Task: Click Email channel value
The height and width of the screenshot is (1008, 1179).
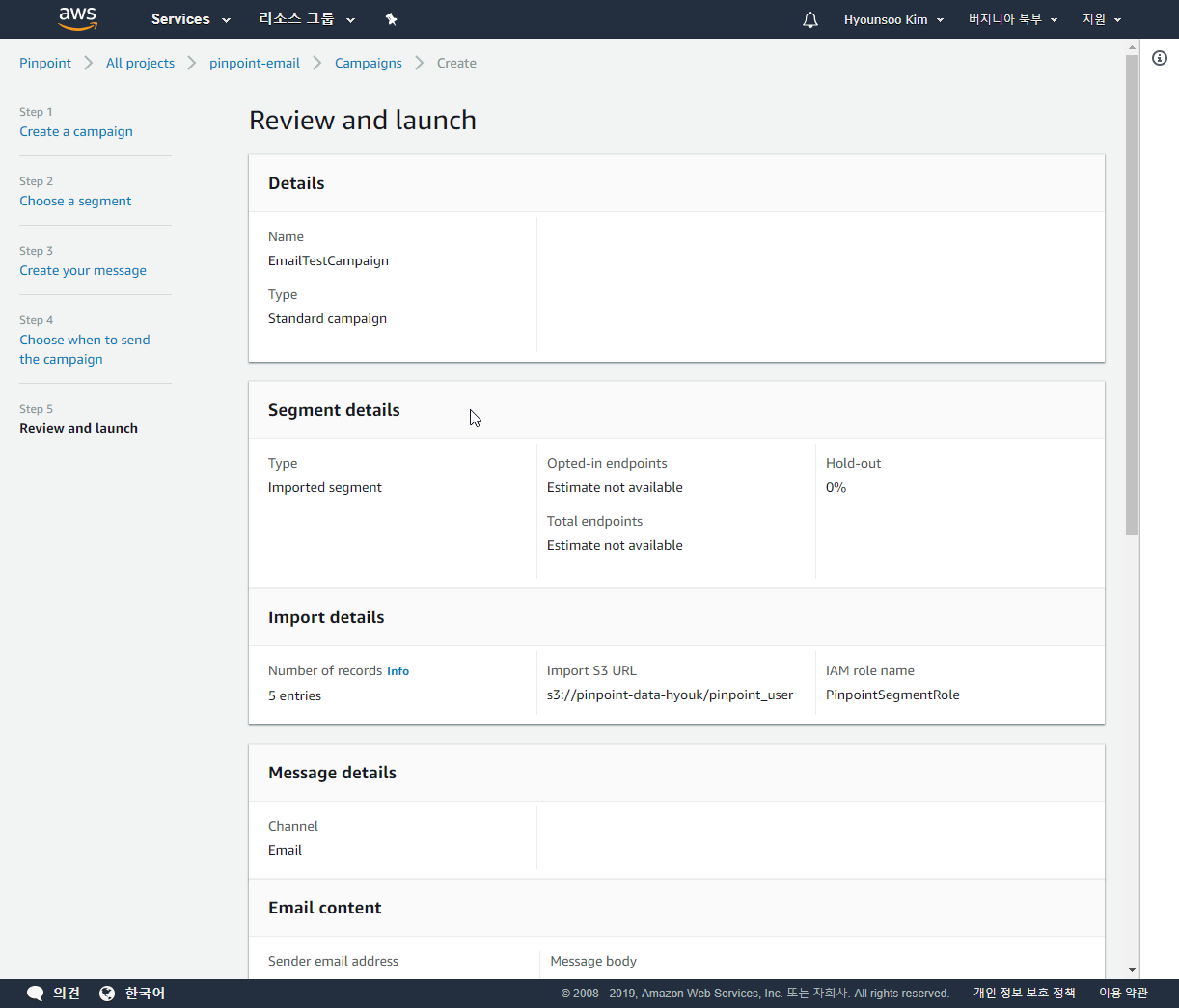Action: coord(285,850)
